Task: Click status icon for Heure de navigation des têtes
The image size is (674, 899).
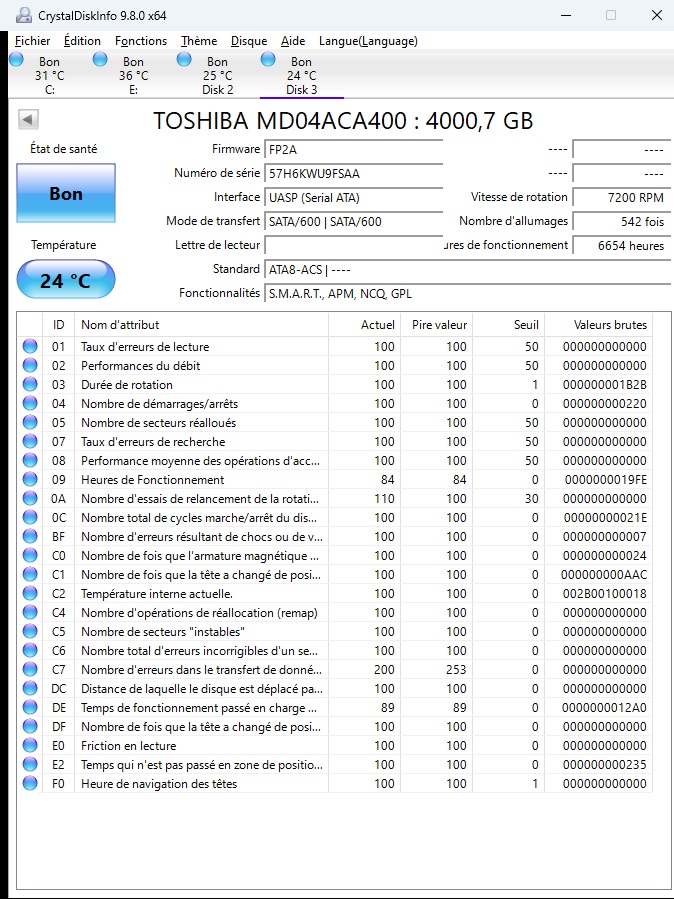Action: pos(30,783)
